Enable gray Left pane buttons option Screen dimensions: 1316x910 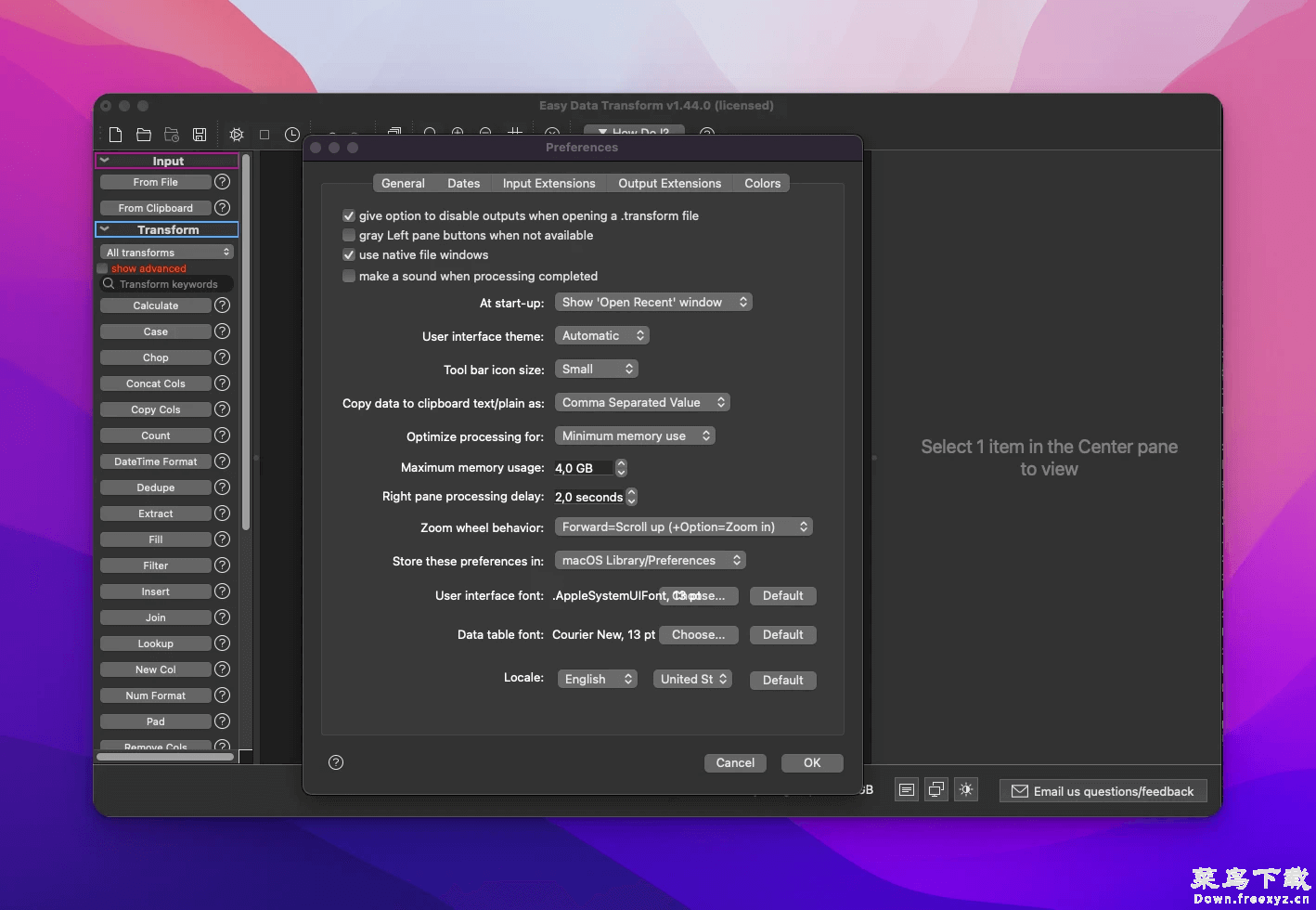coord(349,235)
